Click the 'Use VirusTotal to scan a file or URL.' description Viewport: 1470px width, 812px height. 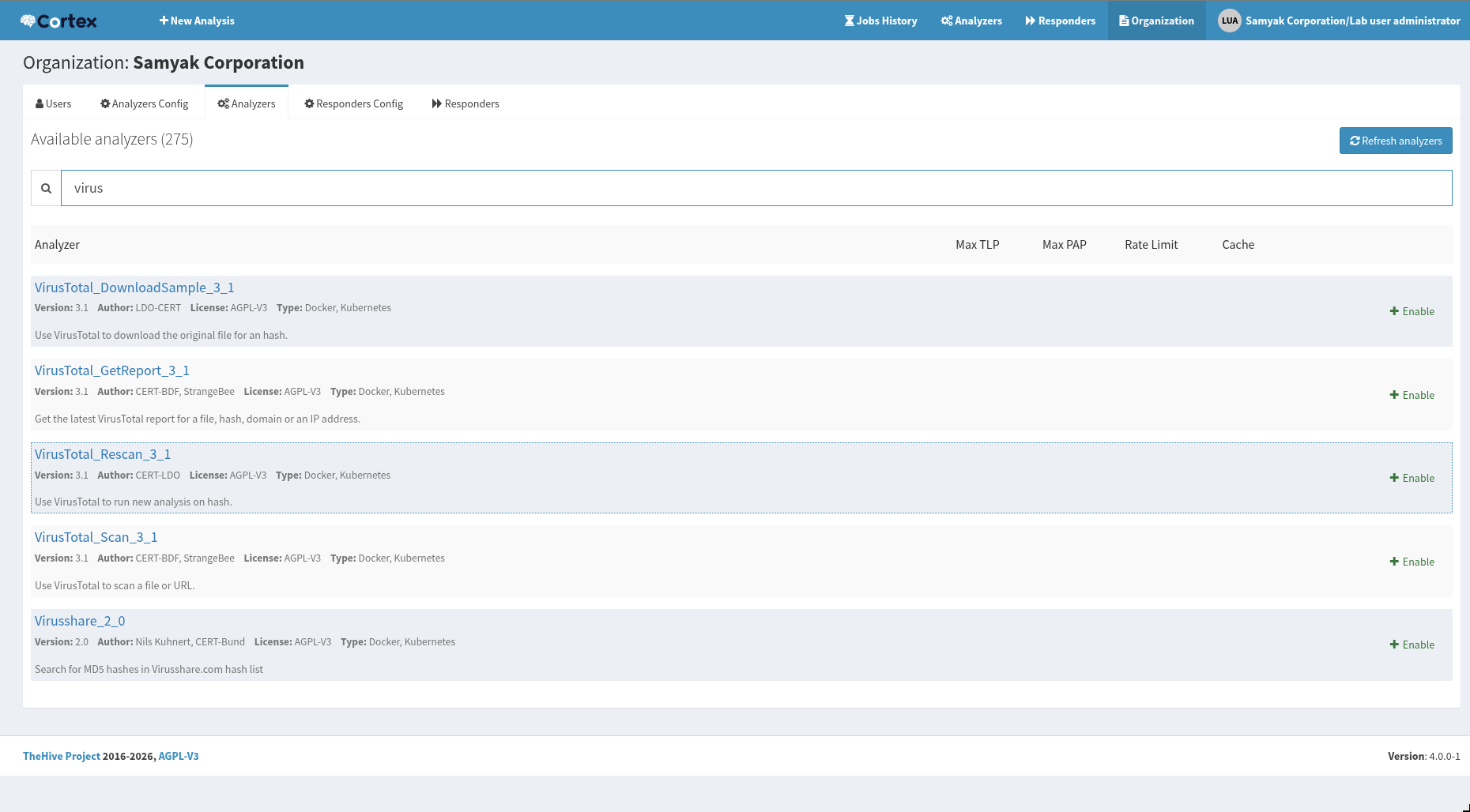pyautogui.click(x=115, y=585)
